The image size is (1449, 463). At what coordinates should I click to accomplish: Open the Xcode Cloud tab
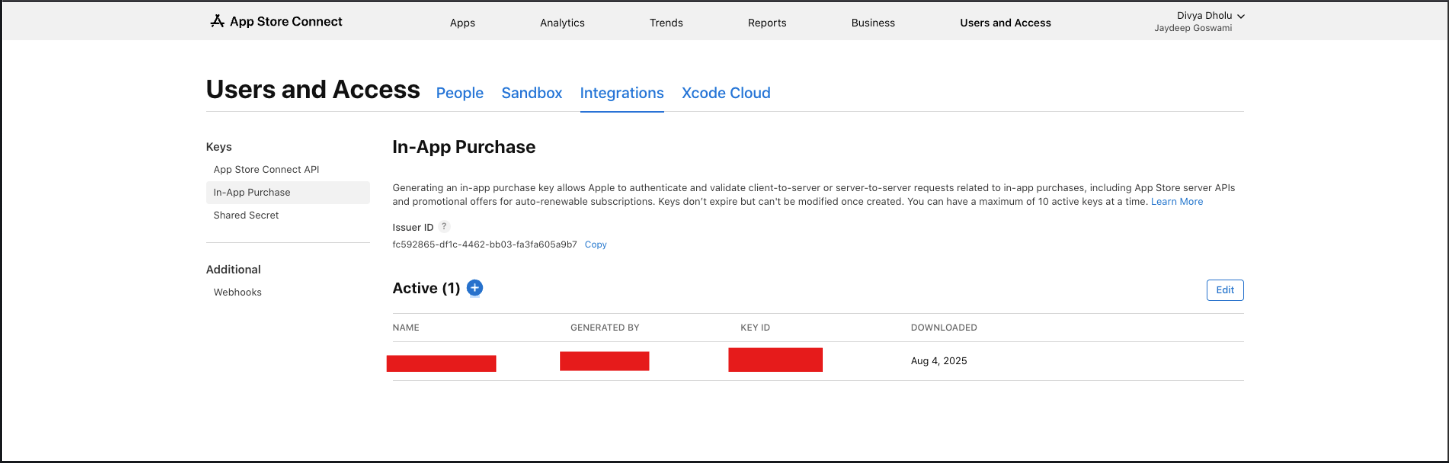click(726, 93)
